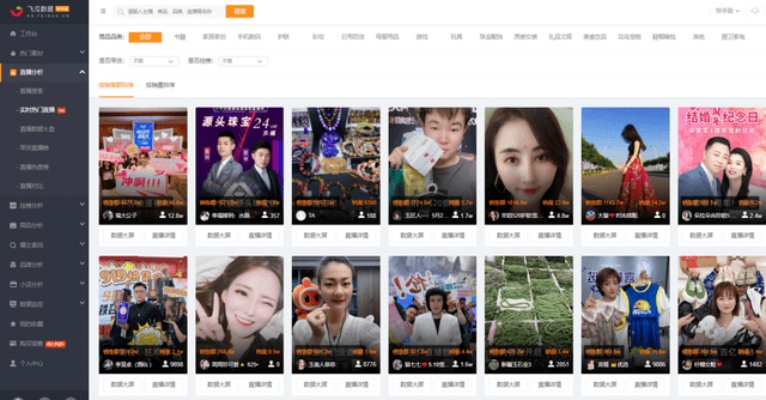Expand the 品牌分析 section chevron

click(82, 264)
